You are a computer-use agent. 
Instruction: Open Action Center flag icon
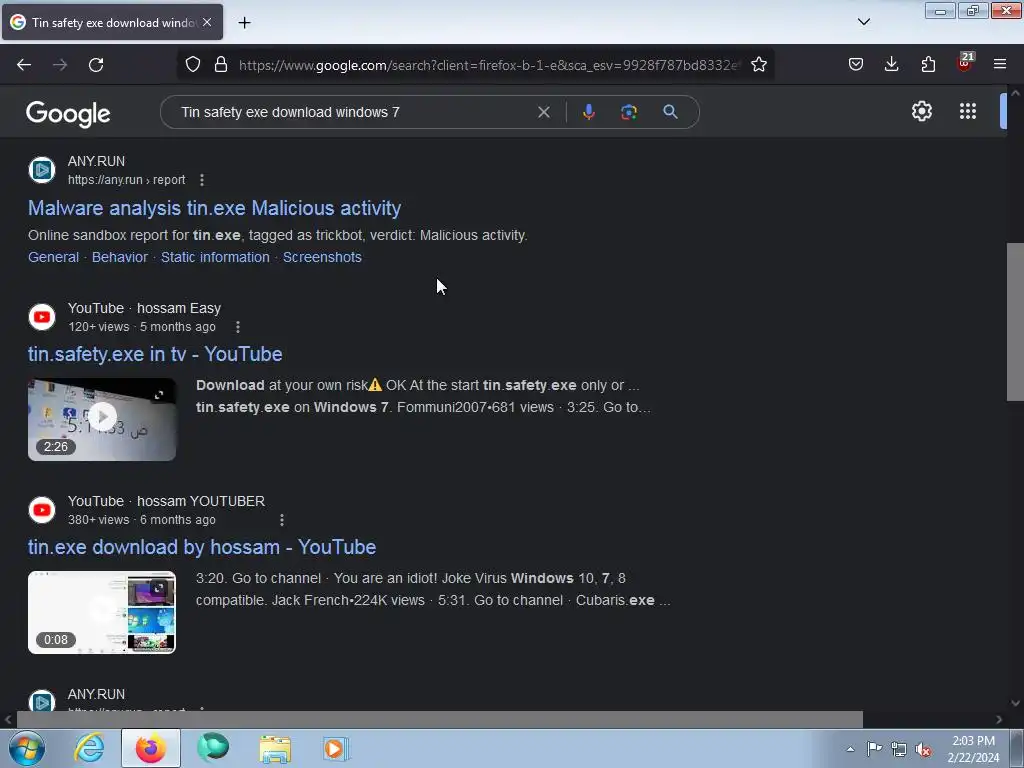click(x=874, y=749)
